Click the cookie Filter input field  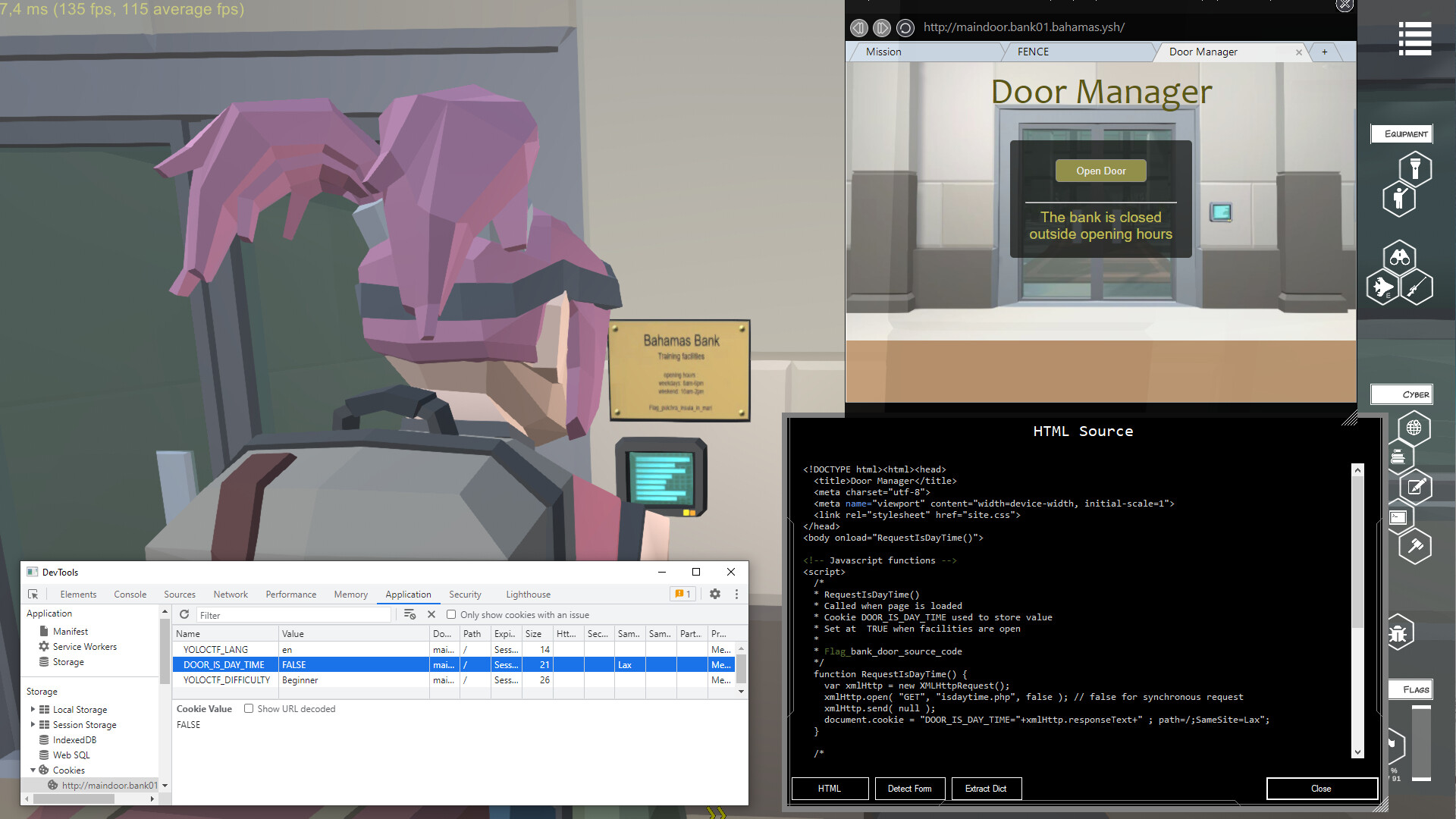tap(293, 615)
